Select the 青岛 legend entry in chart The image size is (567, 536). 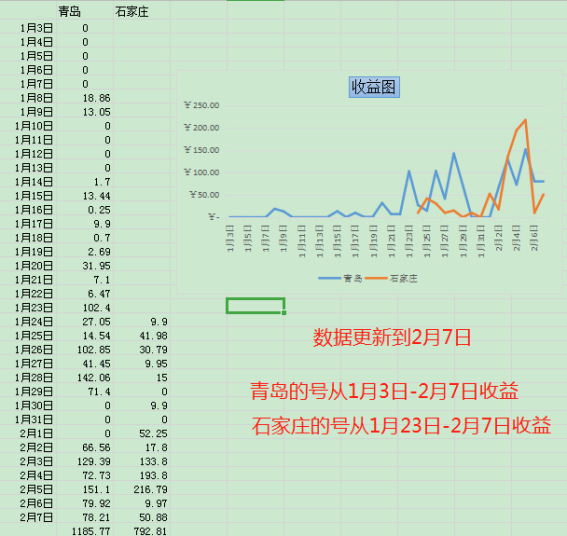pos(340,278)
